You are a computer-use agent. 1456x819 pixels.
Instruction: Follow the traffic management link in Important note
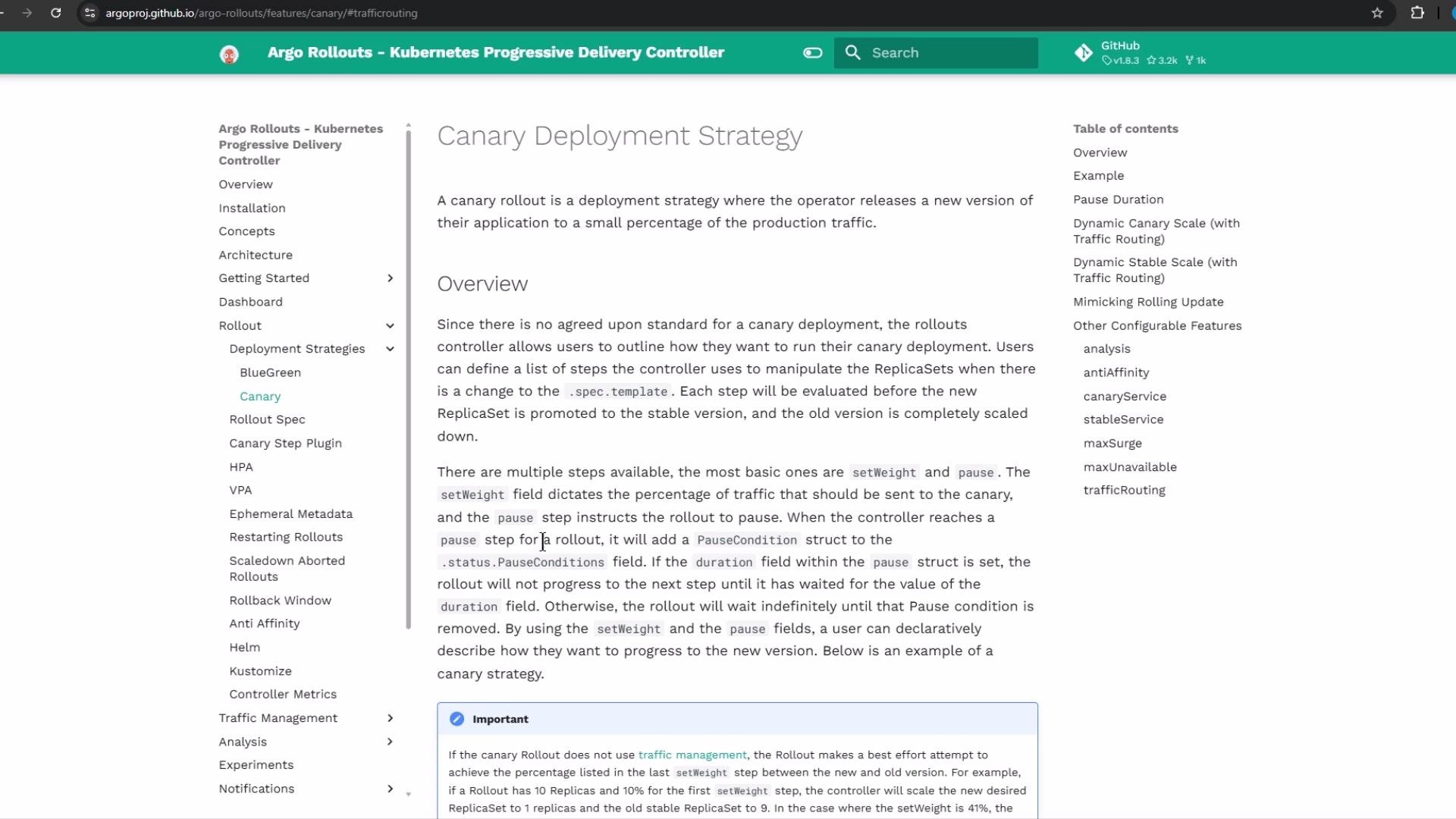tap(692, 755)
